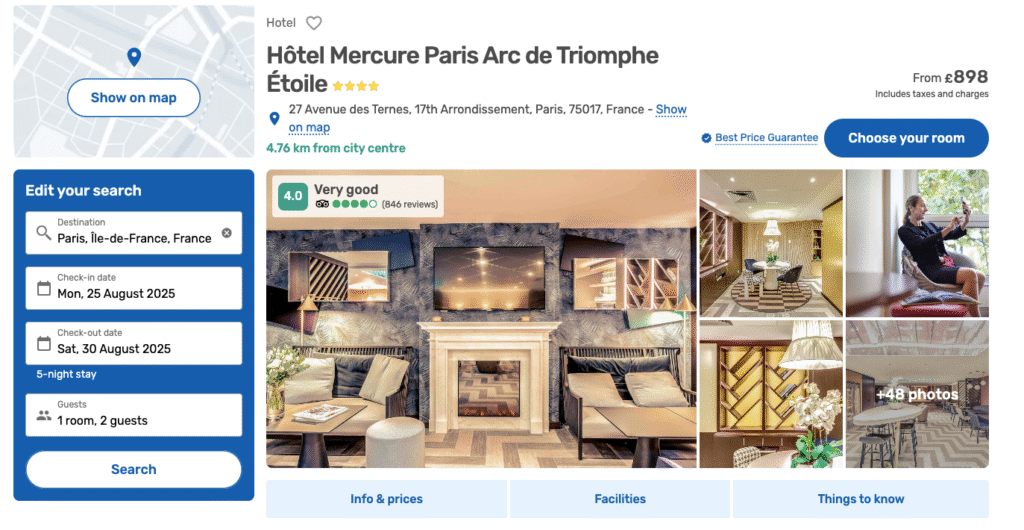
Task: Go to the Things to know tab
Action: (x=861, y=499)
